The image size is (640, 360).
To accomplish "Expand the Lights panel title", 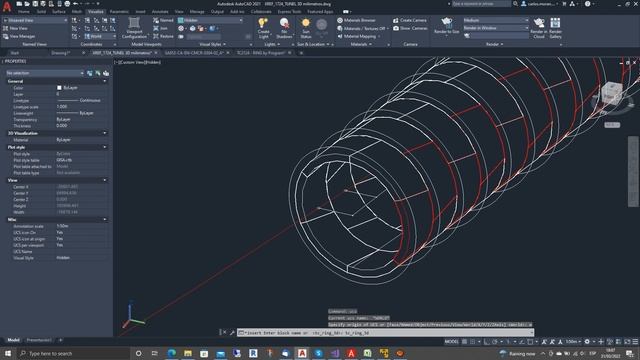I will pyautogui.click(x=272, y=44).
